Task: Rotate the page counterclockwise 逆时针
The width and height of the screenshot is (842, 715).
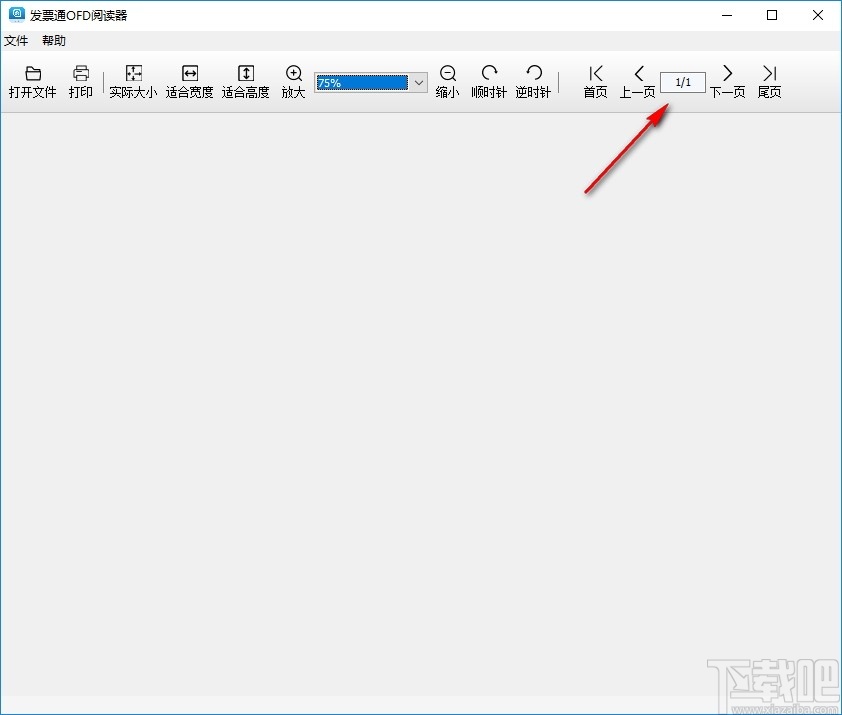Action: click(533, 82)
